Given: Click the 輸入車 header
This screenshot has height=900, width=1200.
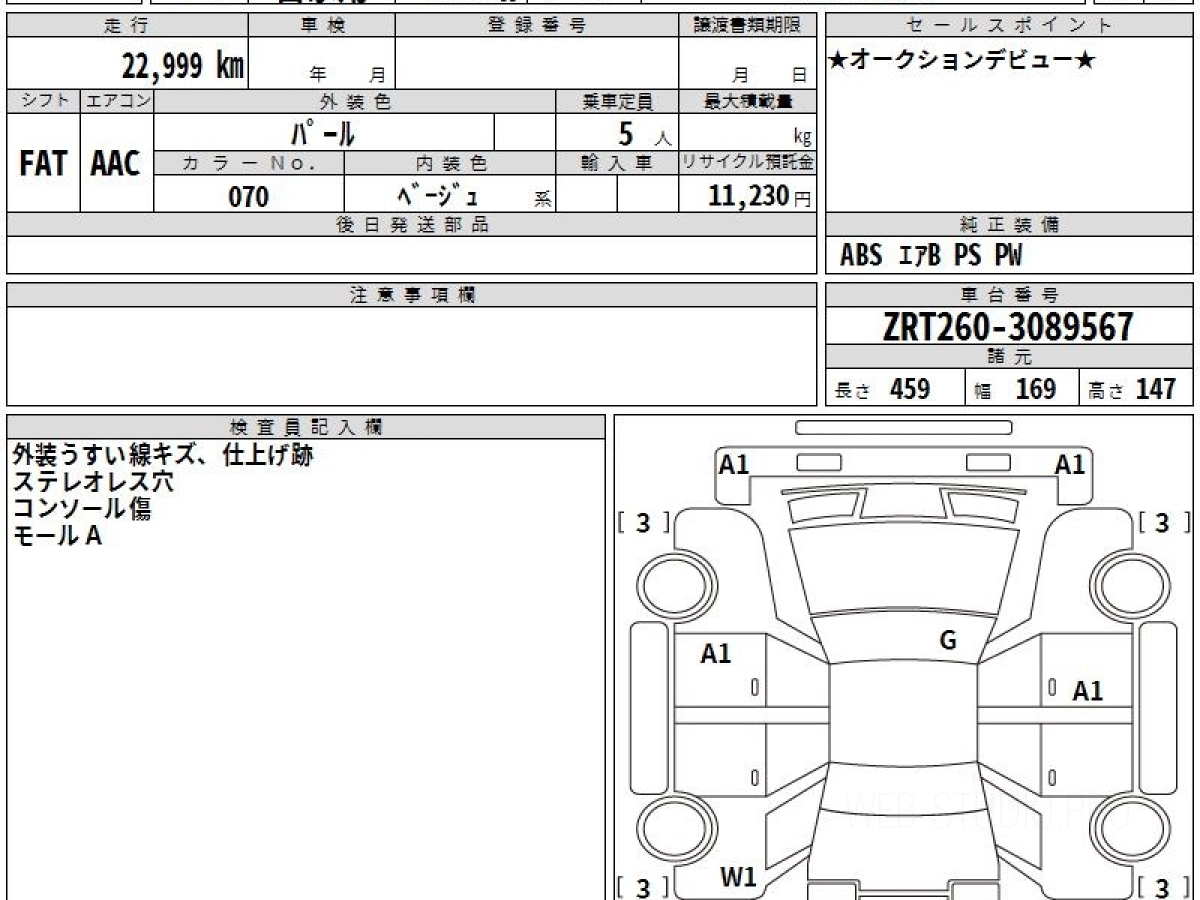Looking at the screenshot, I should (617, 164).
